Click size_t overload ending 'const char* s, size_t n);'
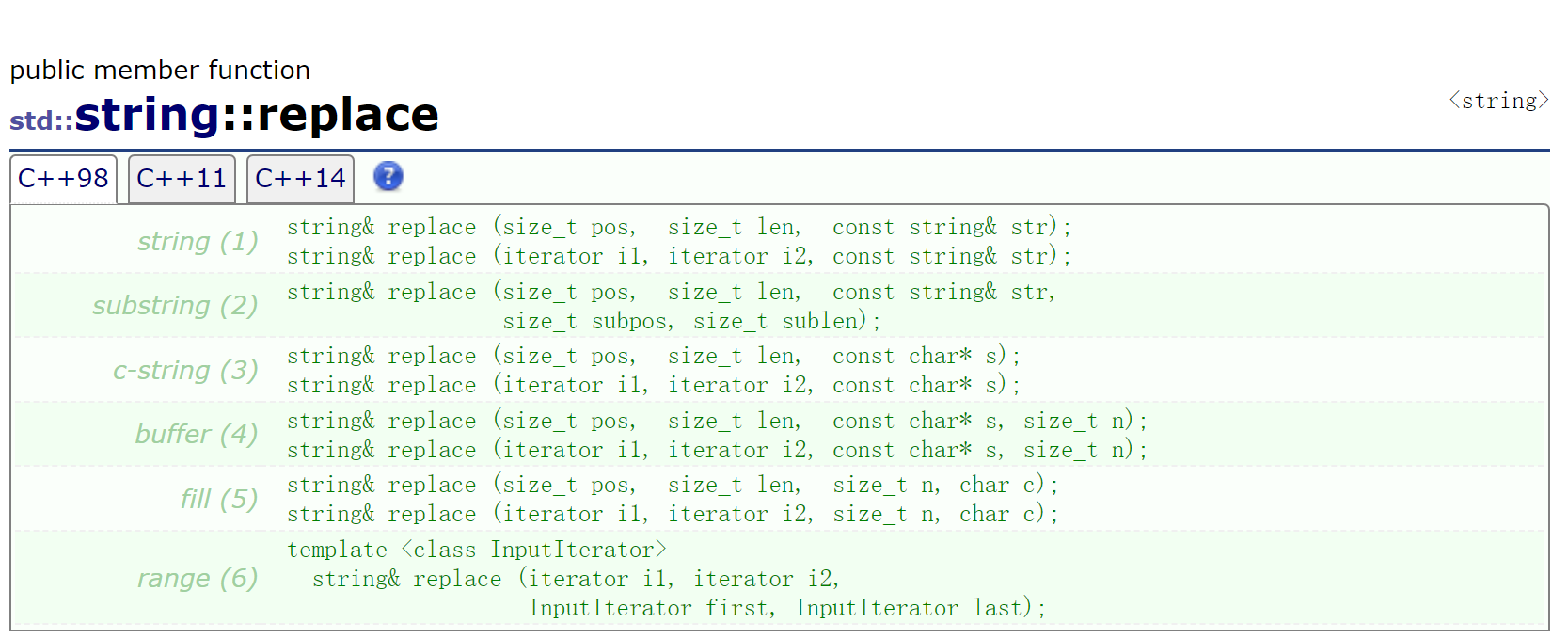Viewport: 1568px width, 639px height. pyautogui.click(x=718, y=422)
